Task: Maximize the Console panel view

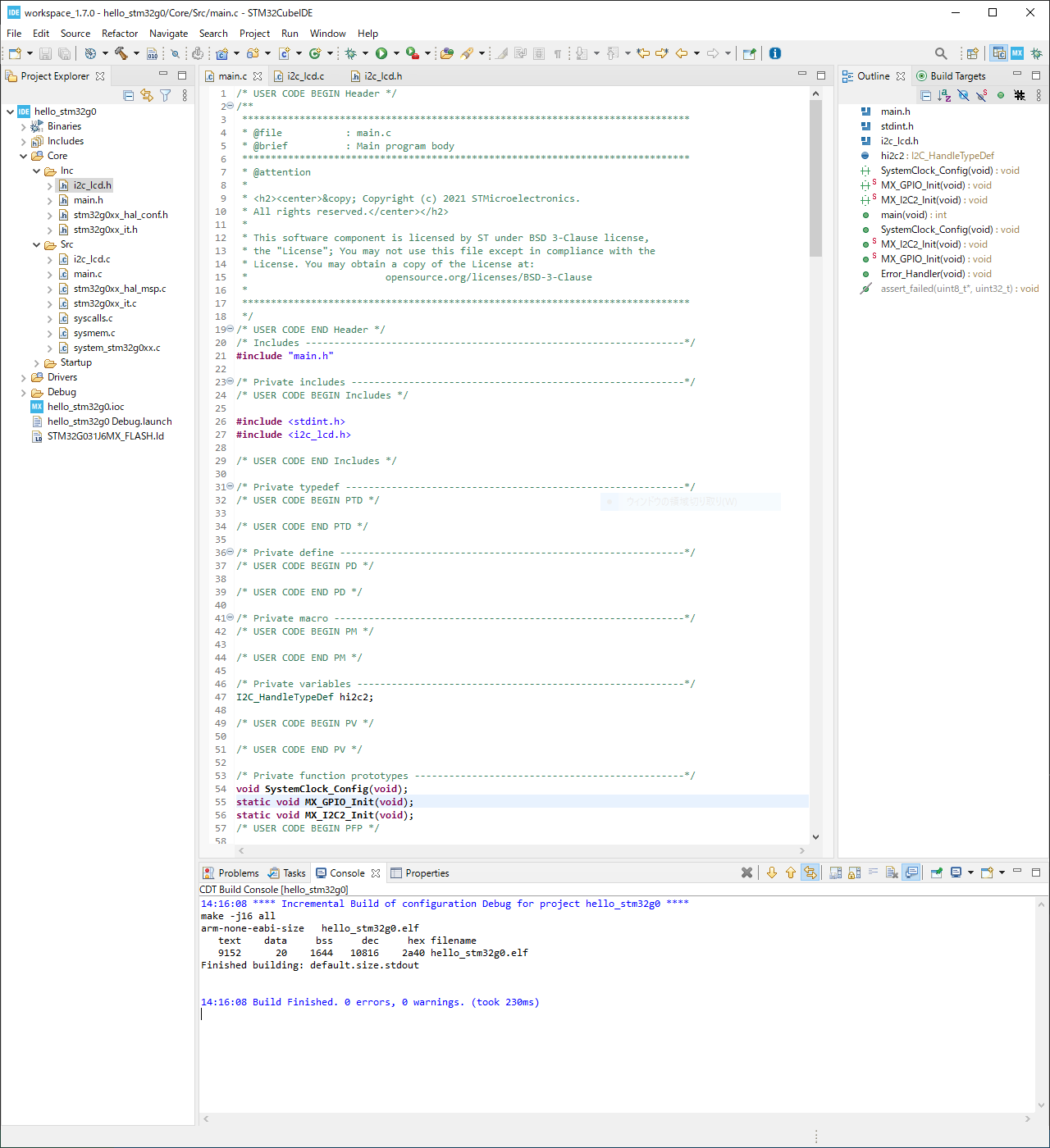Action: [x=1036, y=872]
